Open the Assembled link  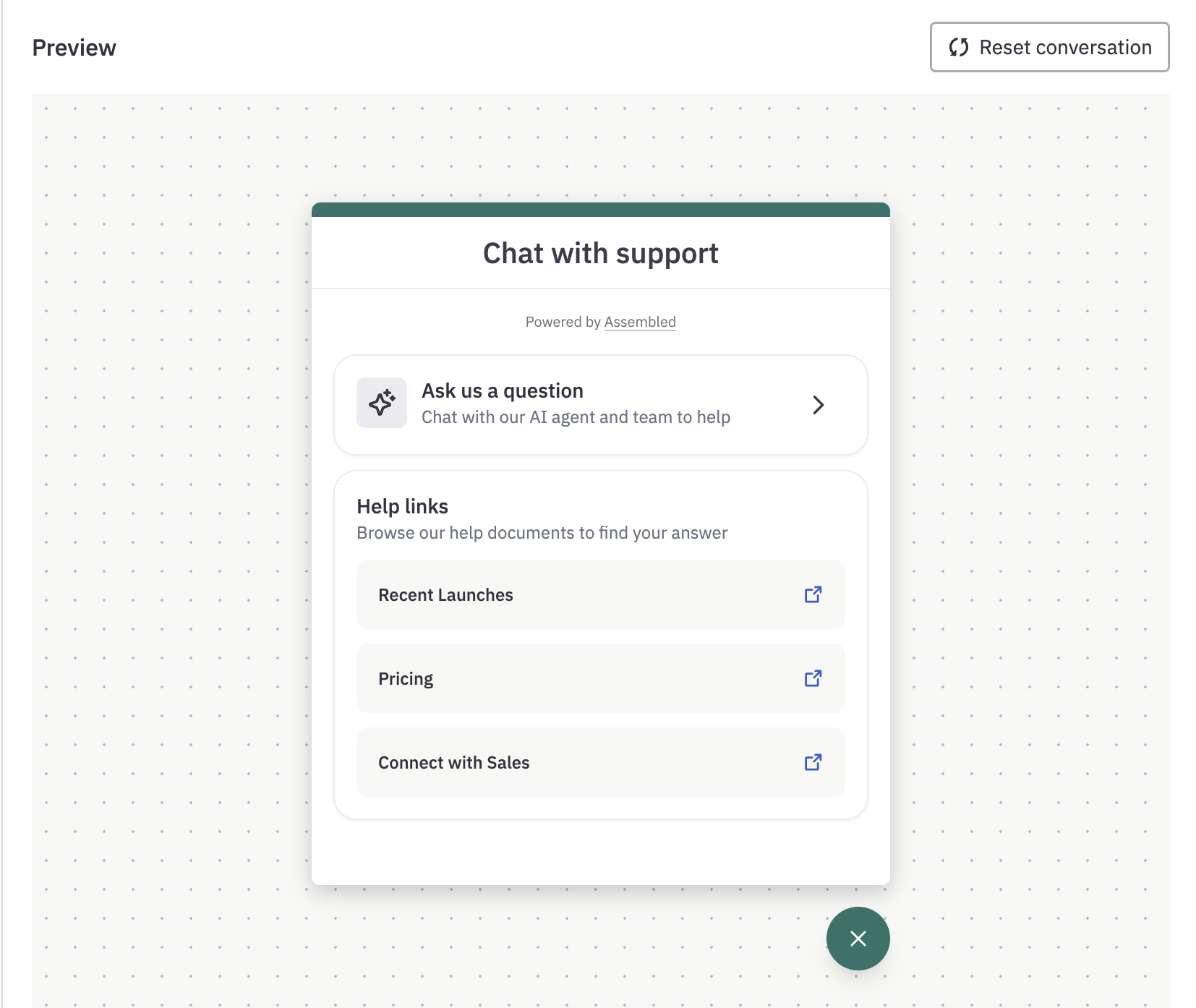(x=640, y=322)
